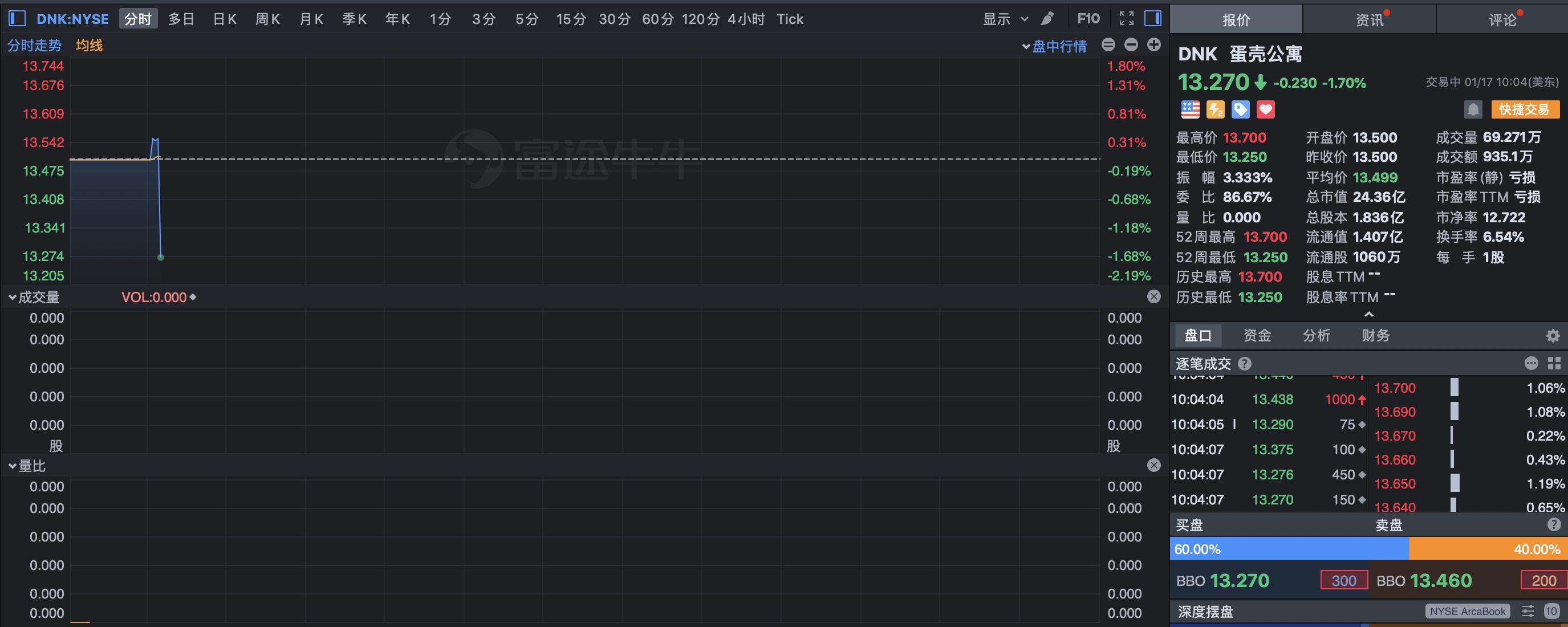Open F10 company information

click(1088, 19)
